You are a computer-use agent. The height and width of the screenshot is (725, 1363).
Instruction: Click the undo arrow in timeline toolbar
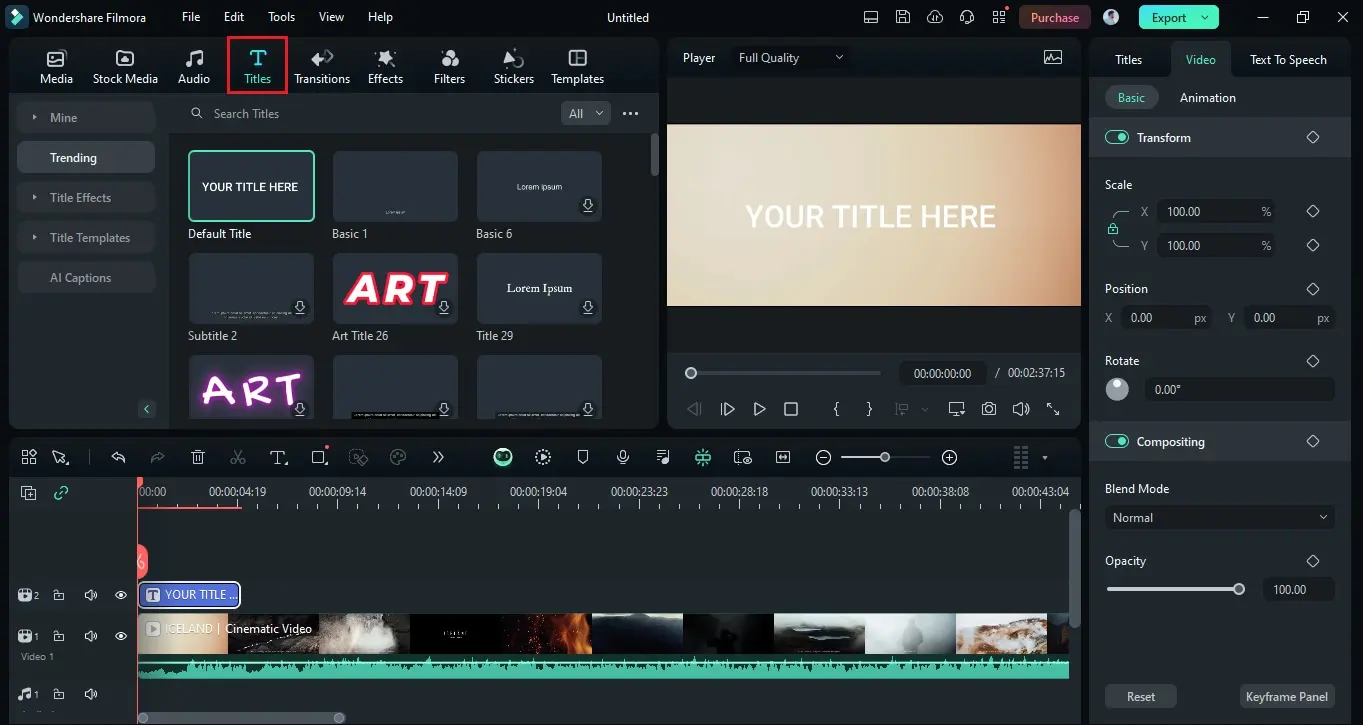pos(118,457)
